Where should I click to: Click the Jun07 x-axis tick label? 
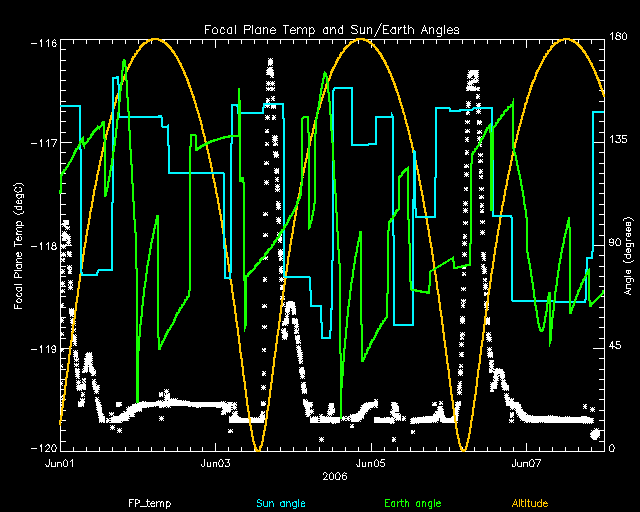[x=527, y=464]
